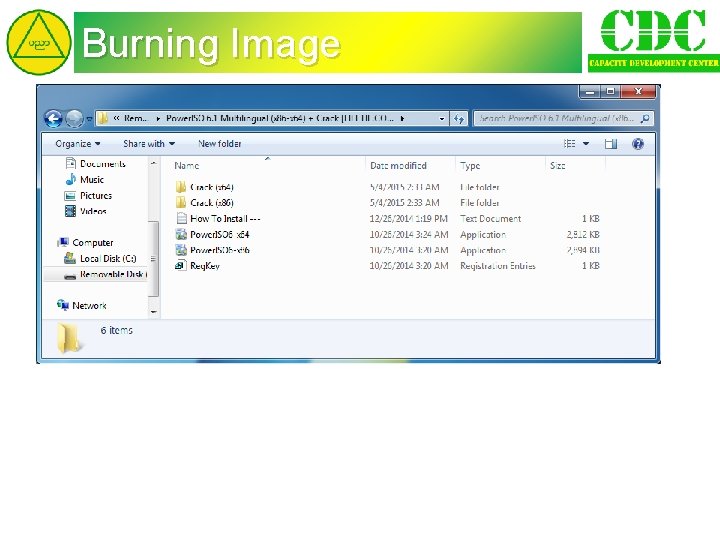Sort files by the Type column
Image resolution: width=720 pixels, height=540 pixels.
pyautogui.click(x=501, y=166)
